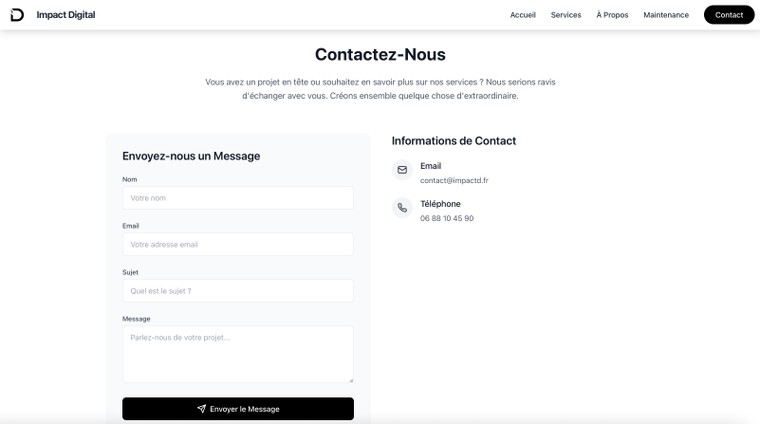Click the Contactez-Nous page heading
760x424 pixels.
point(380,54)
